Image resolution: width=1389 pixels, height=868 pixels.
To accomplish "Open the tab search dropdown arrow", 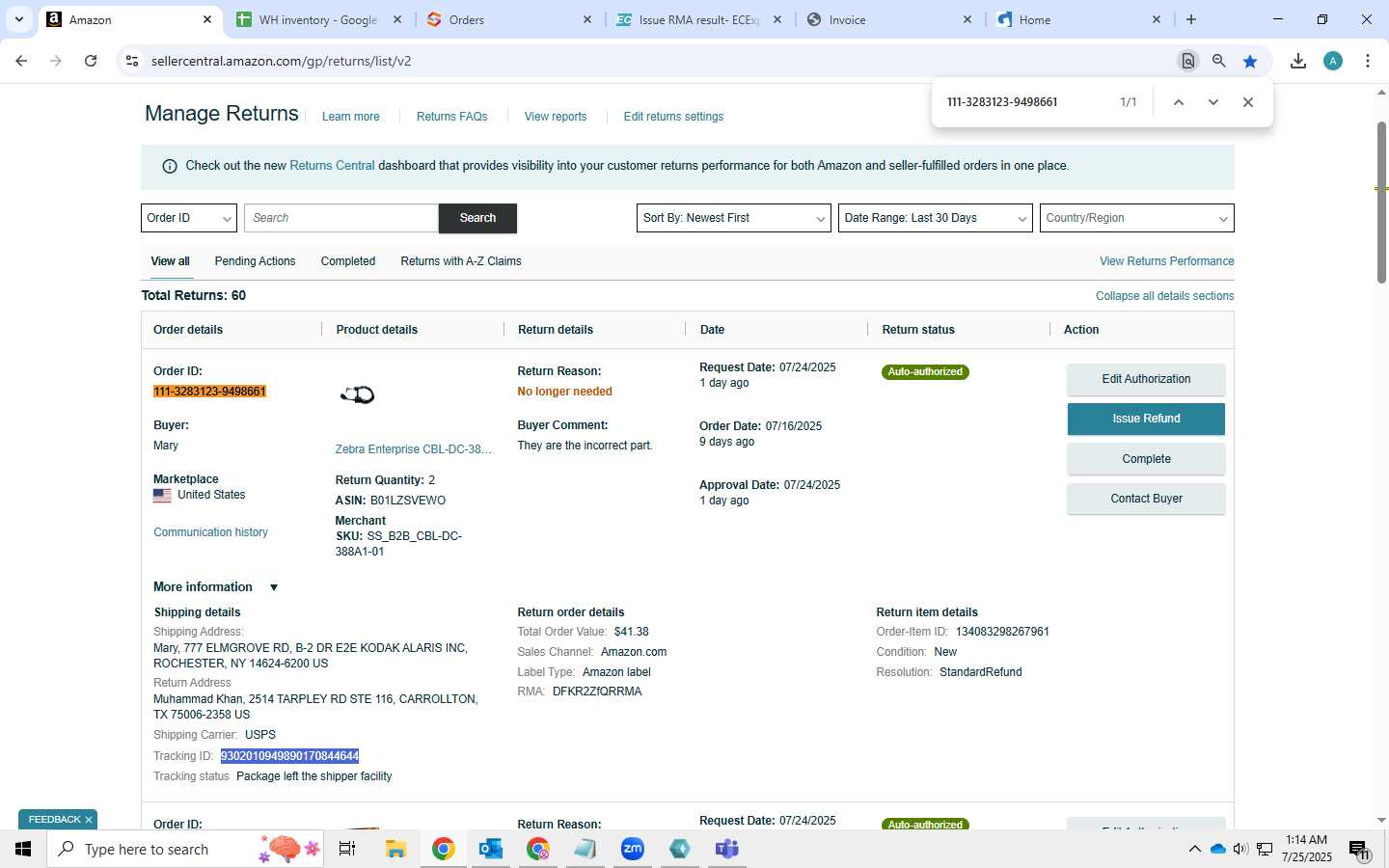I will tap(18, 19).
